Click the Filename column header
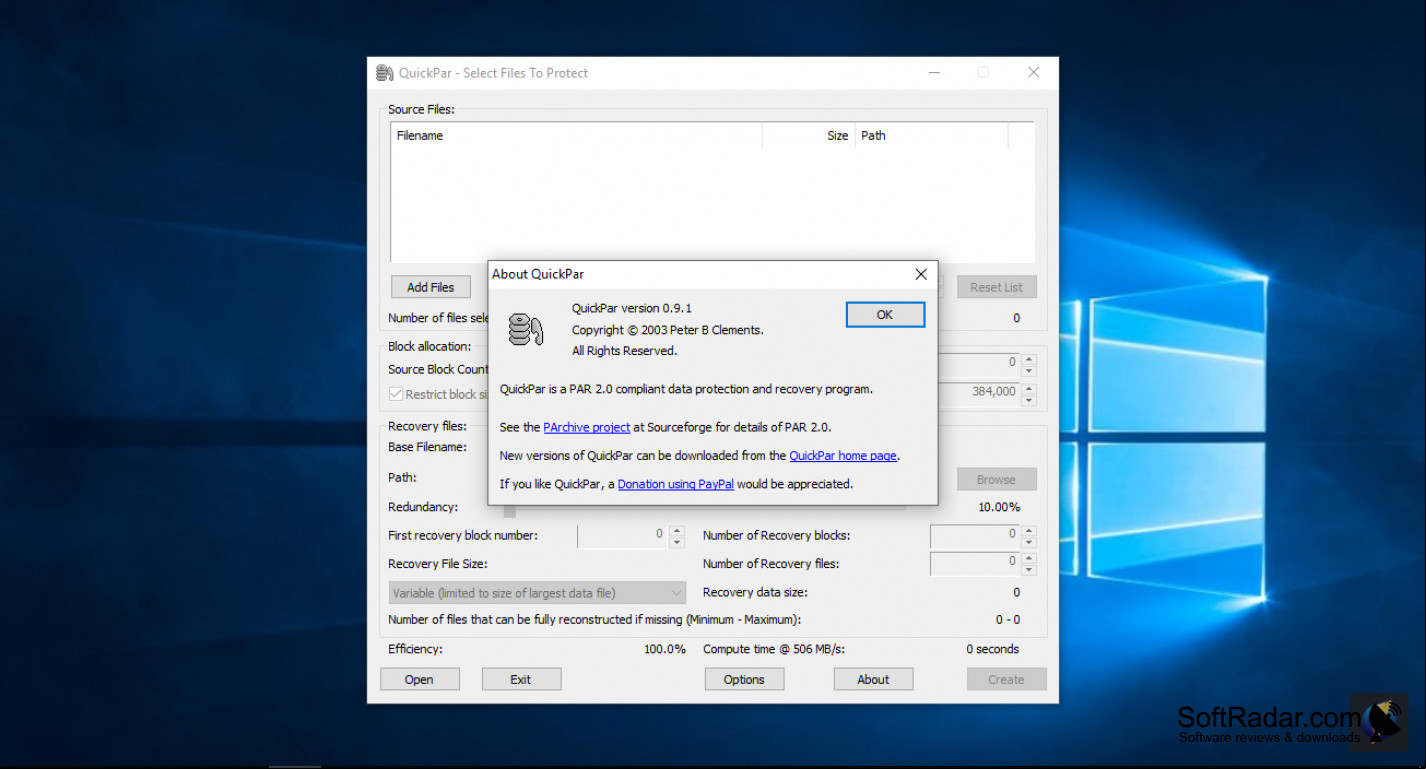This screenshot has height=769, width=1426. click(x=576, y=136)
